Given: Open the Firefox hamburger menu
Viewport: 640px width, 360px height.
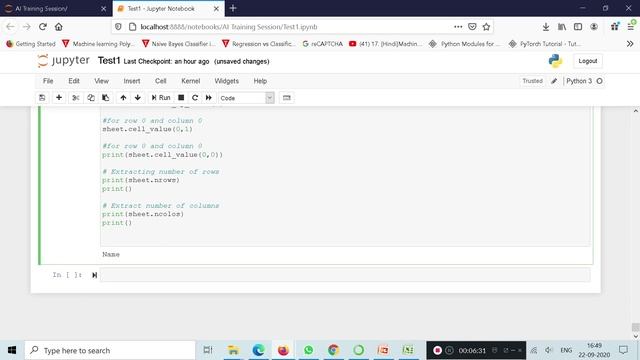Looking at the screenshot, I should (631, 27).
